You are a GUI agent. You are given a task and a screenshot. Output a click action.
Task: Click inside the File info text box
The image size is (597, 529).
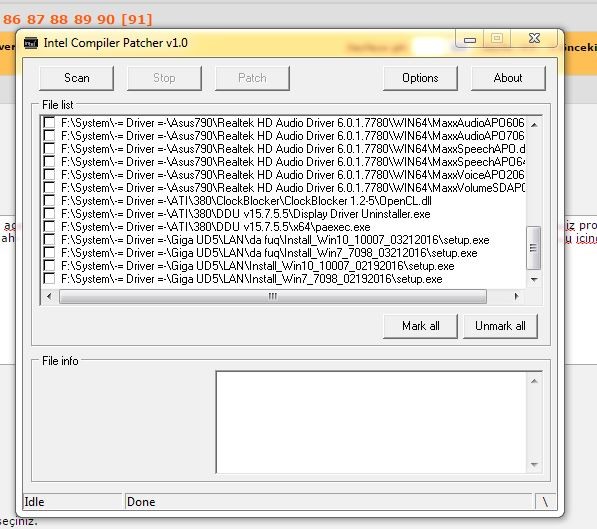coord(371,422)
